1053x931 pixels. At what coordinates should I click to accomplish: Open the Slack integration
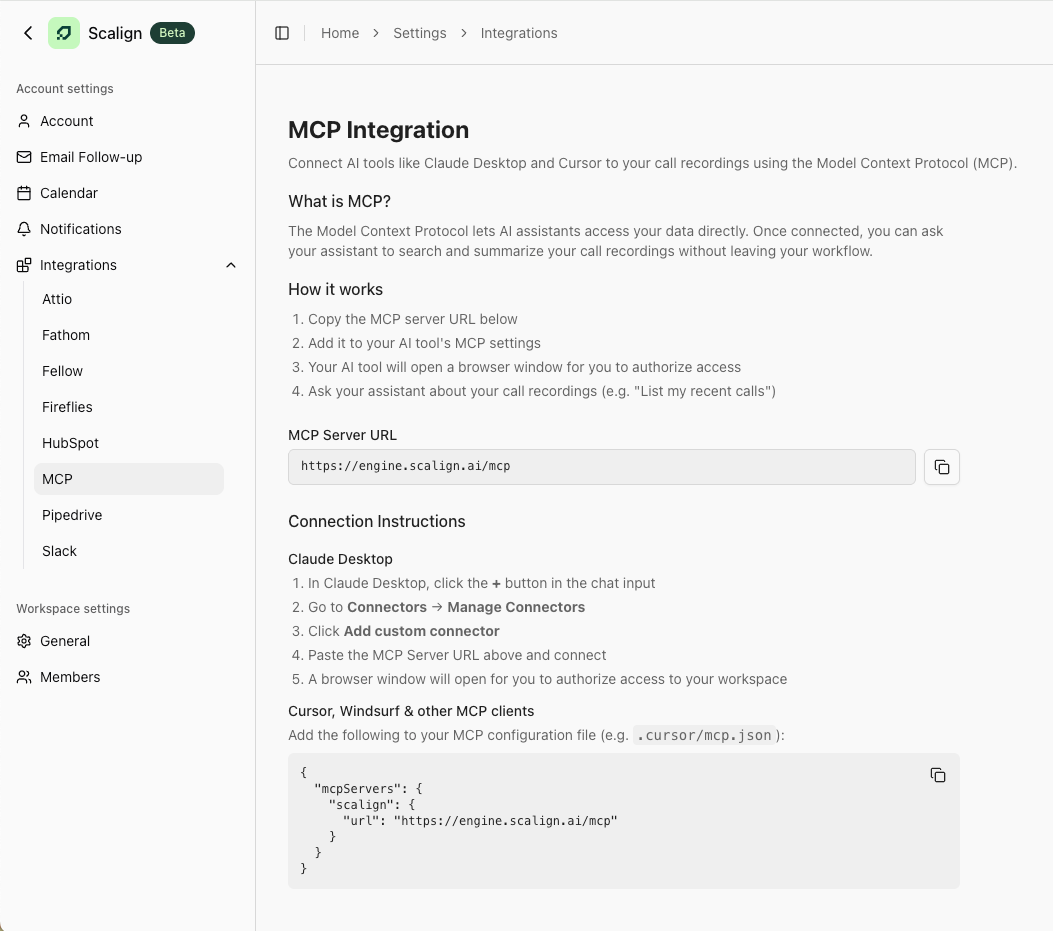click(x=59, y=551)
